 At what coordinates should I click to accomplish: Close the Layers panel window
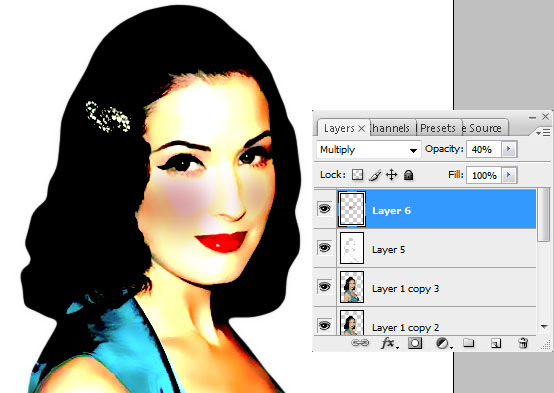point(546,116)
